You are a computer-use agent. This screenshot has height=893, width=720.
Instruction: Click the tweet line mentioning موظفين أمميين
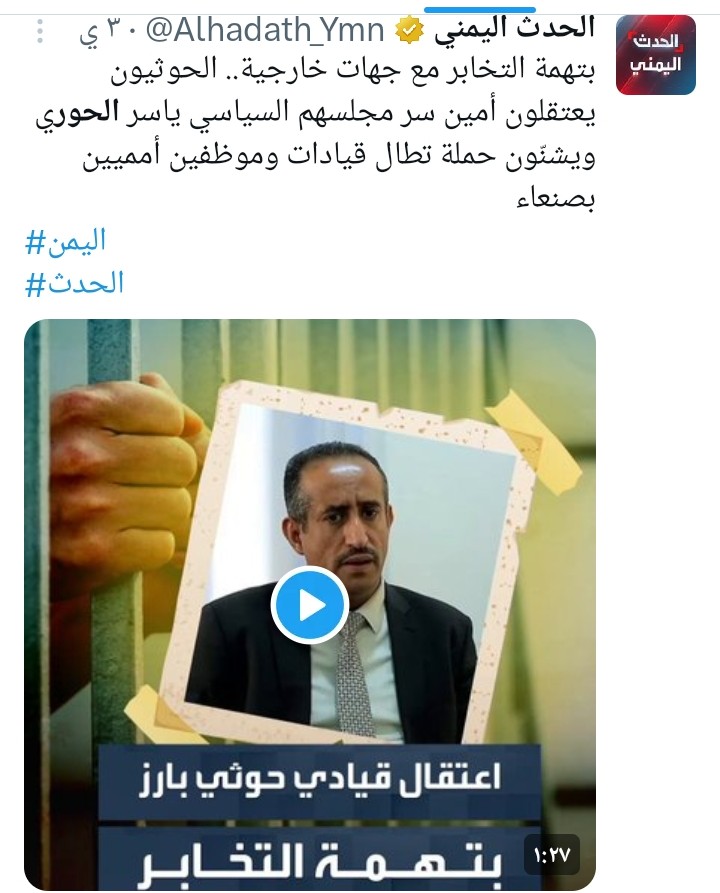click(x=339, y=157)
